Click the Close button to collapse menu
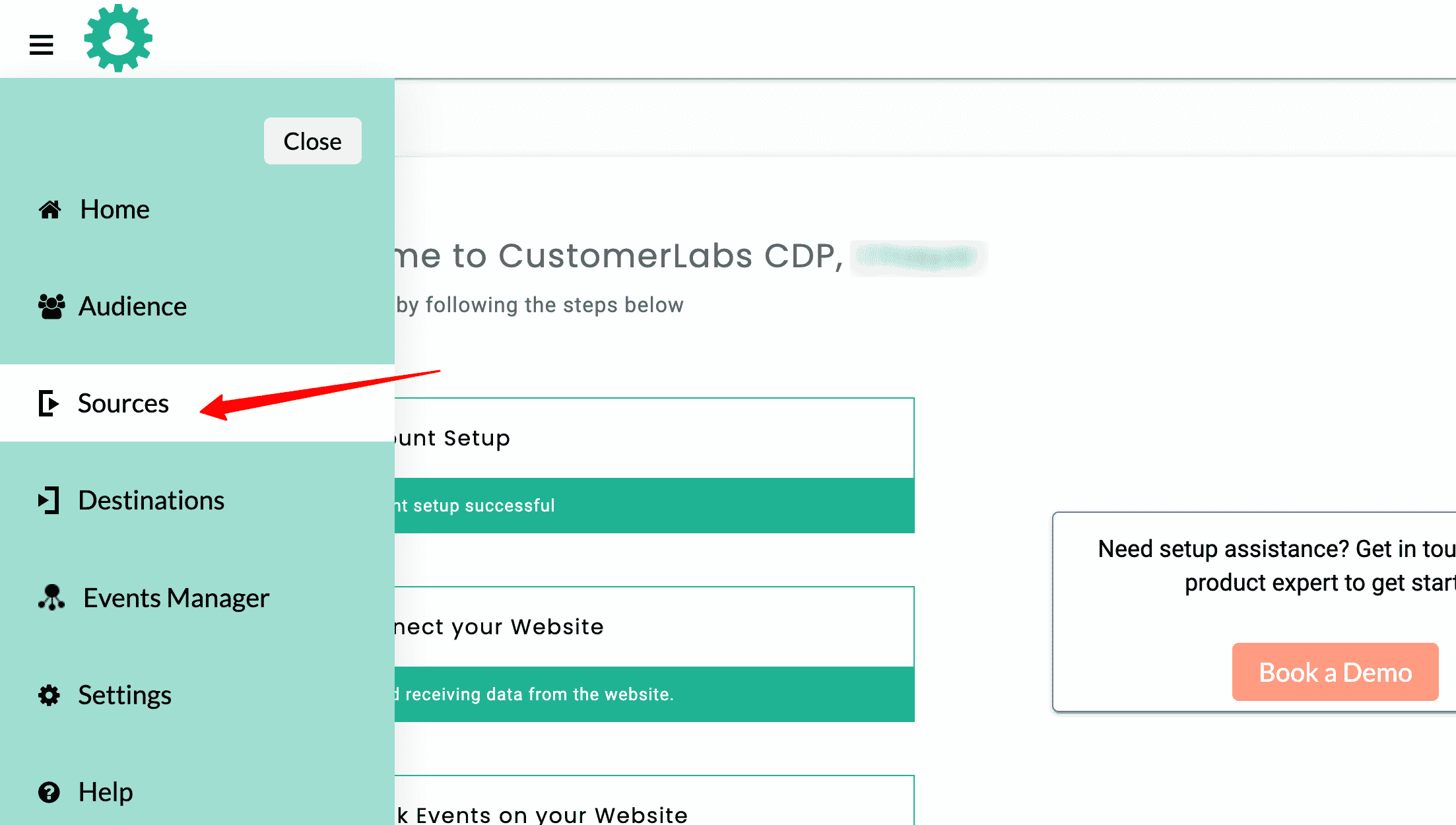 tap(313, 141)
